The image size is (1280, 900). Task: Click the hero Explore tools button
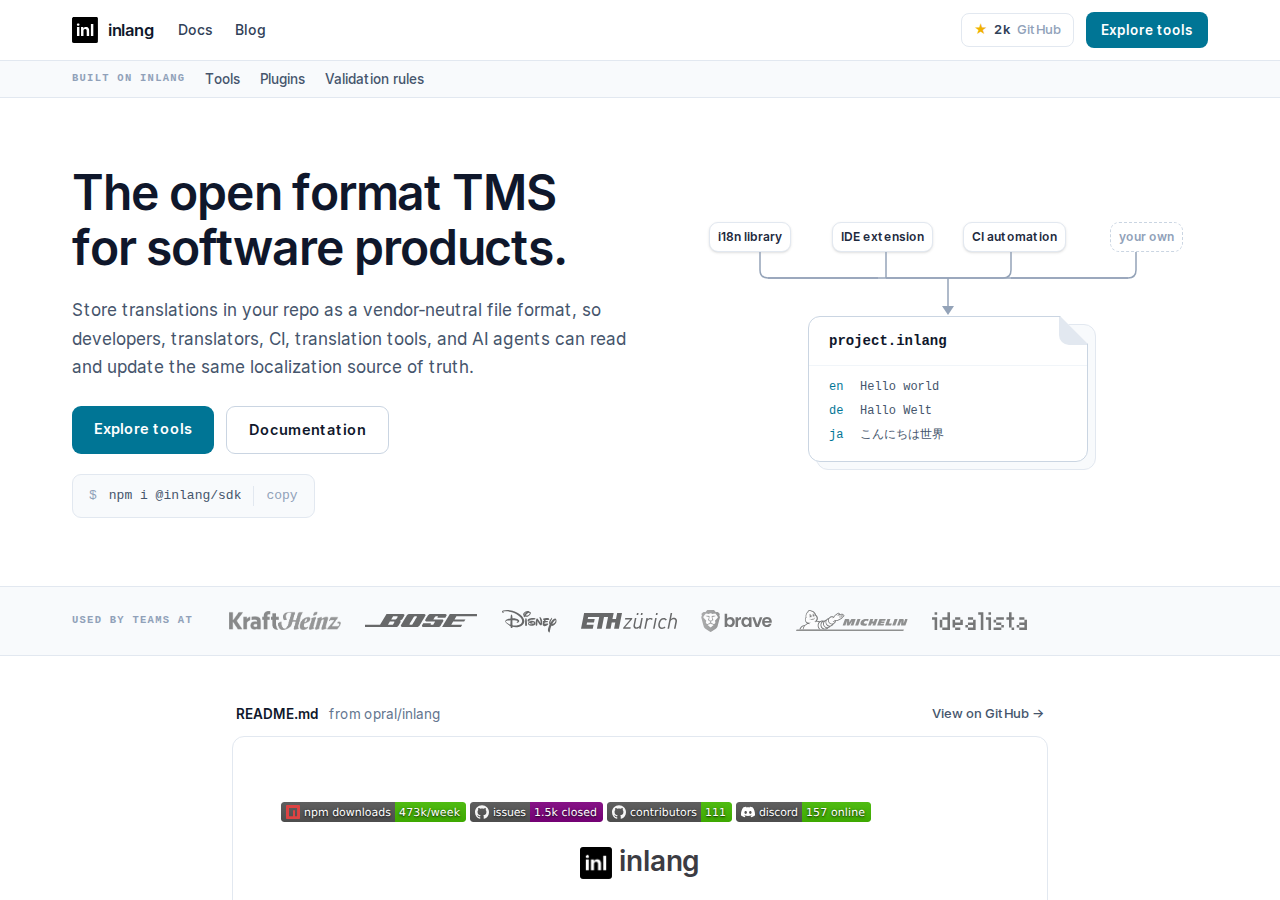143,430
